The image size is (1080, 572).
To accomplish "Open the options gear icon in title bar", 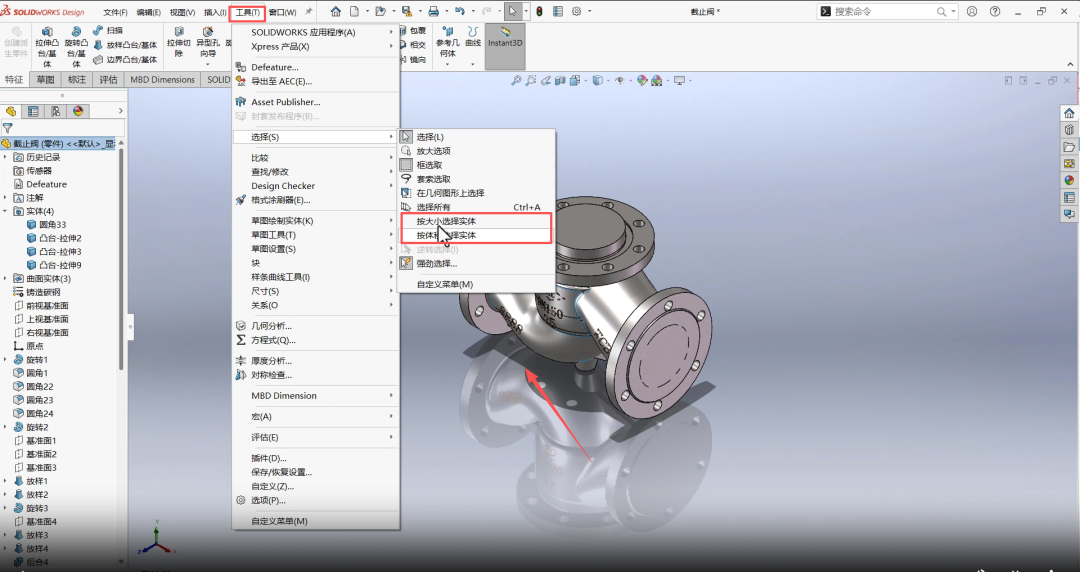I will click(x=577, y=12).
